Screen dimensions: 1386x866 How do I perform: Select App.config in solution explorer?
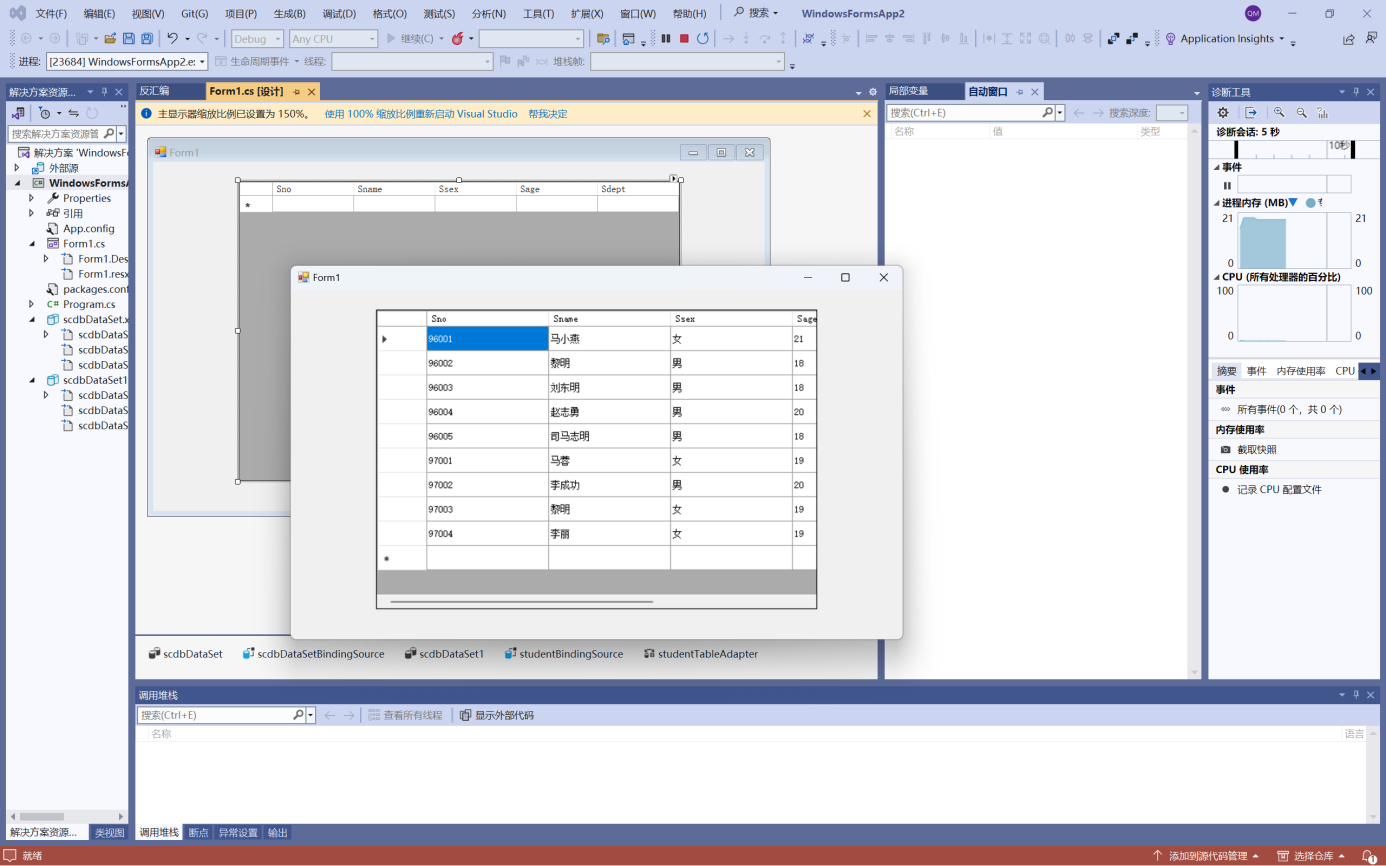tap(88, 228)
